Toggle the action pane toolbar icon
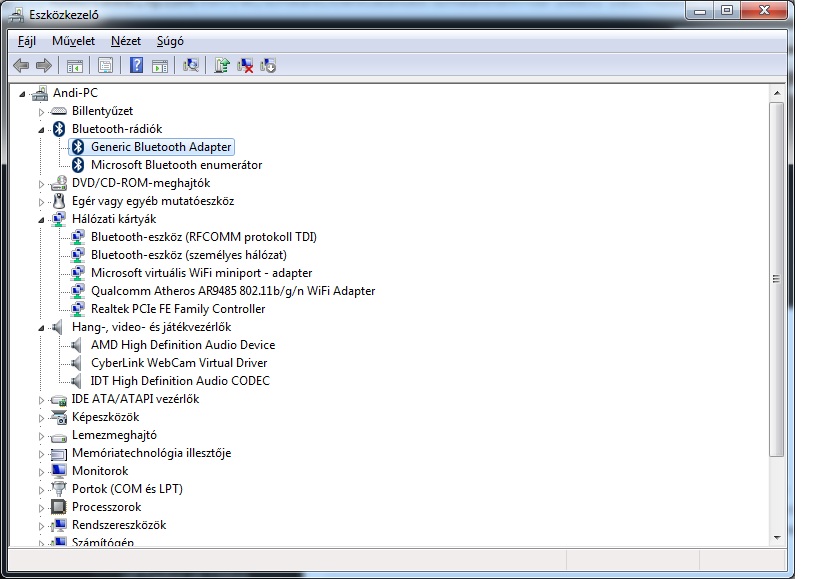Screen dimensions: 819x579 160,66
